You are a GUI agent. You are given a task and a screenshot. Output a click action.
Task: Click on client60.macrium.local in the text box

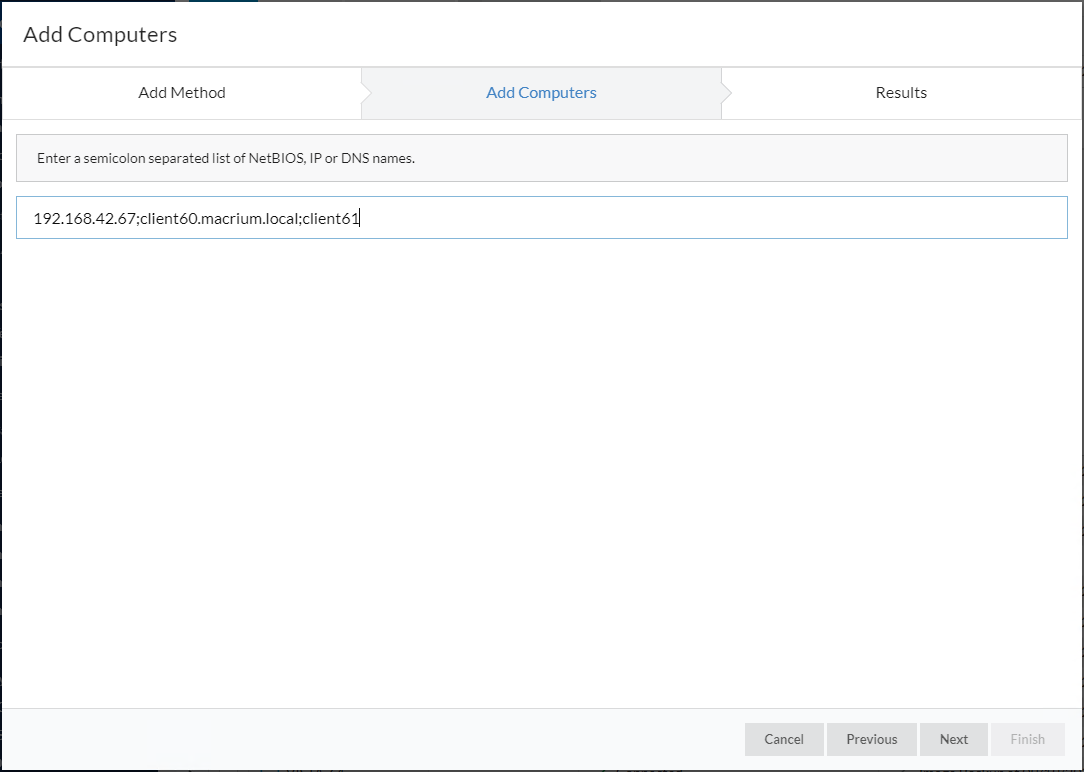click(219, 218)
